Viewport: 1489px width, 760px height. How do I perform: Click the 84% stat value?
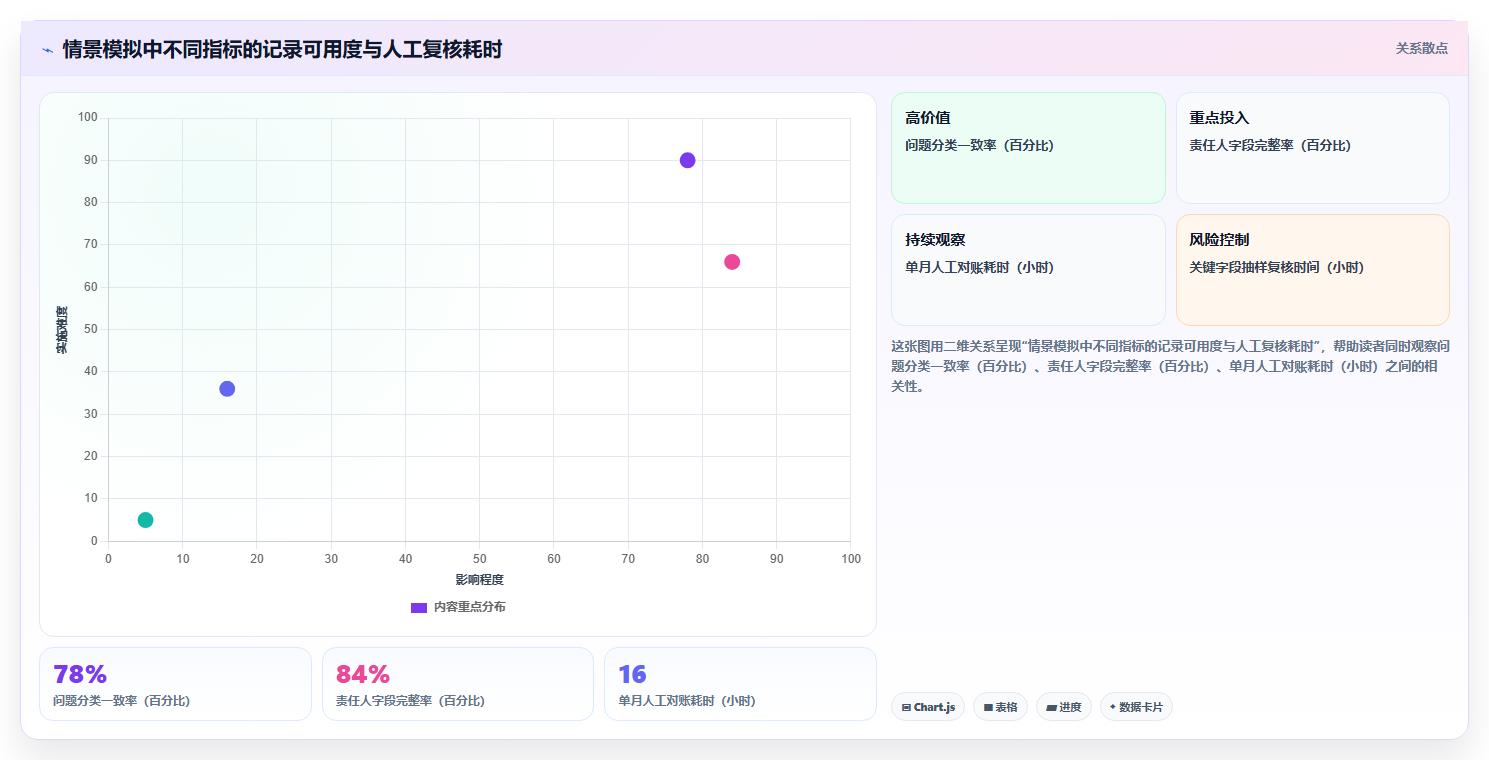(x=363, y=675)
